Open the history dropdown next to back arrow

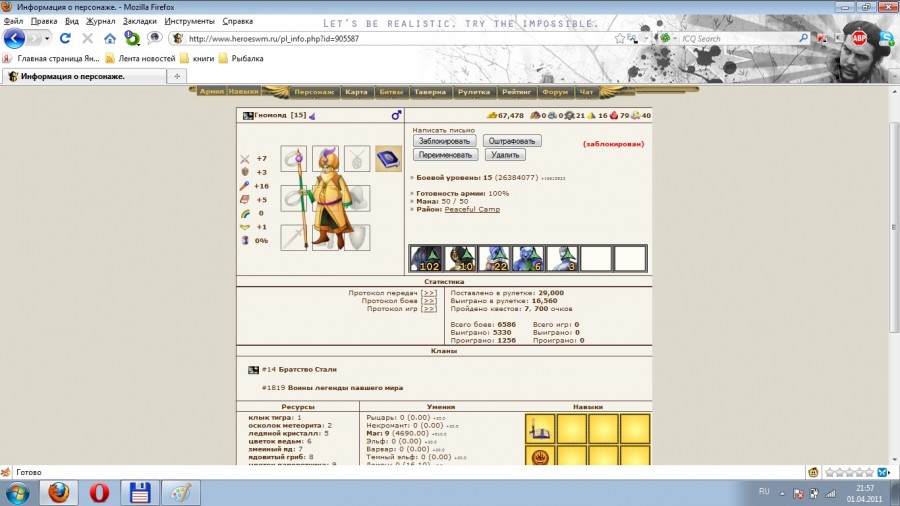(47, 38)
